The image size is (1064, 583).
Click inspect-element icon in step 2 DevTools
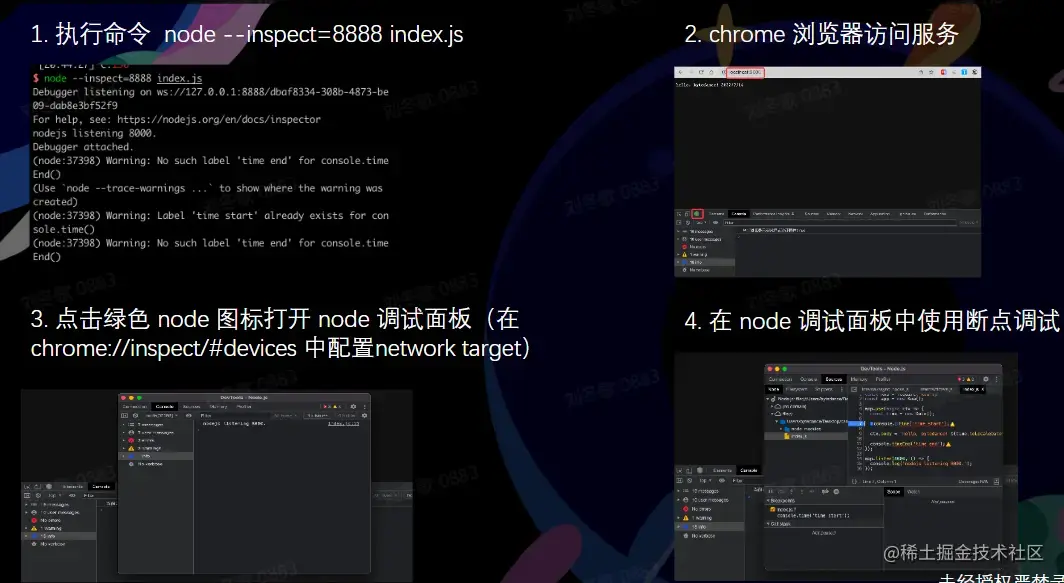tap(679, 214)
